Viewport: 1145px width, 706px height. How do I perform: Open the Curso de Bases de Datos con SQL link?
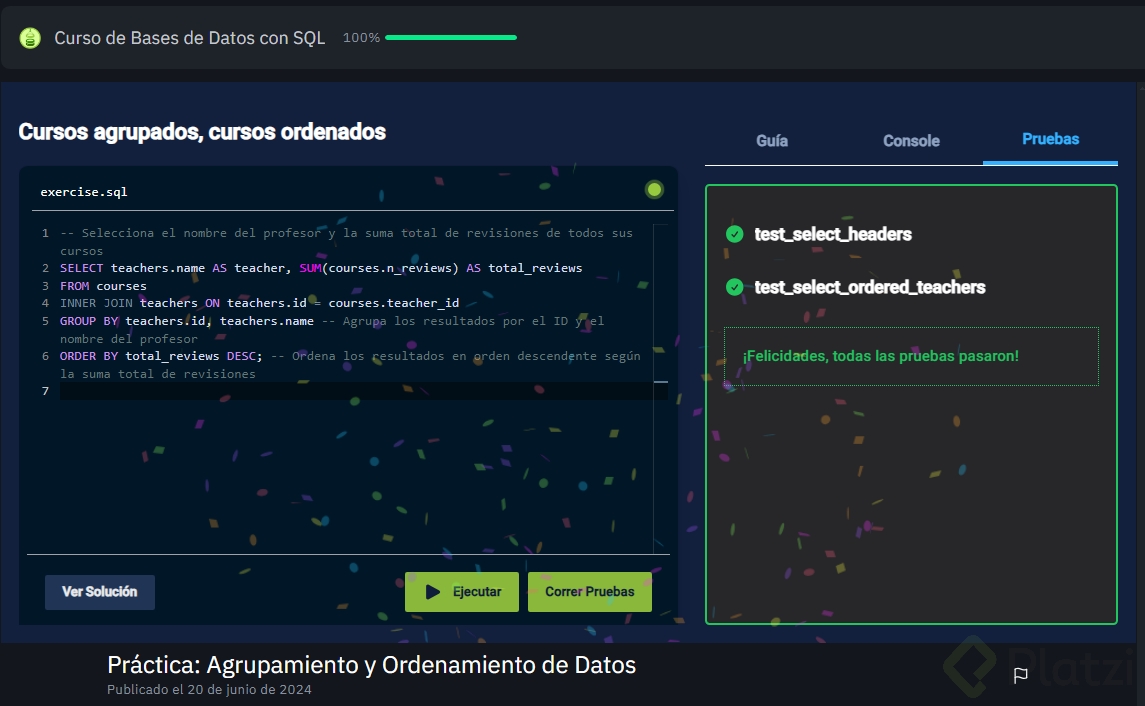coord(190,38)
